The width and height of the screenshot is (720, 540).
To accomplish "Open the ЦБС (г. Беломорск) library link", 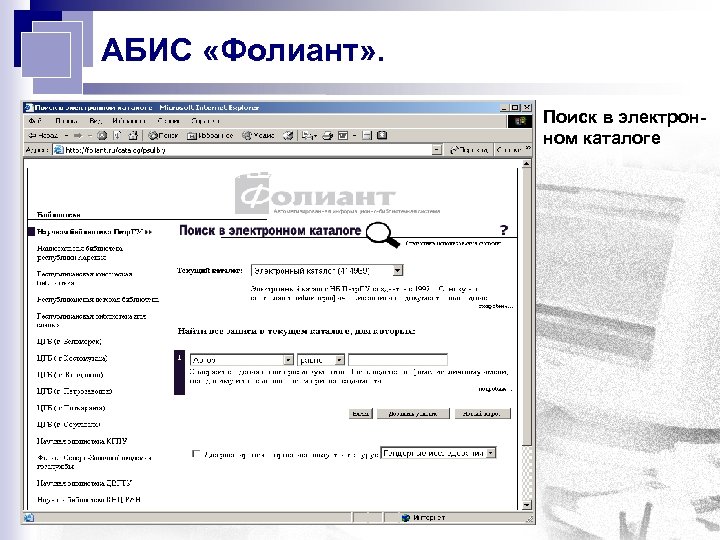I will (x=69, y=342).
